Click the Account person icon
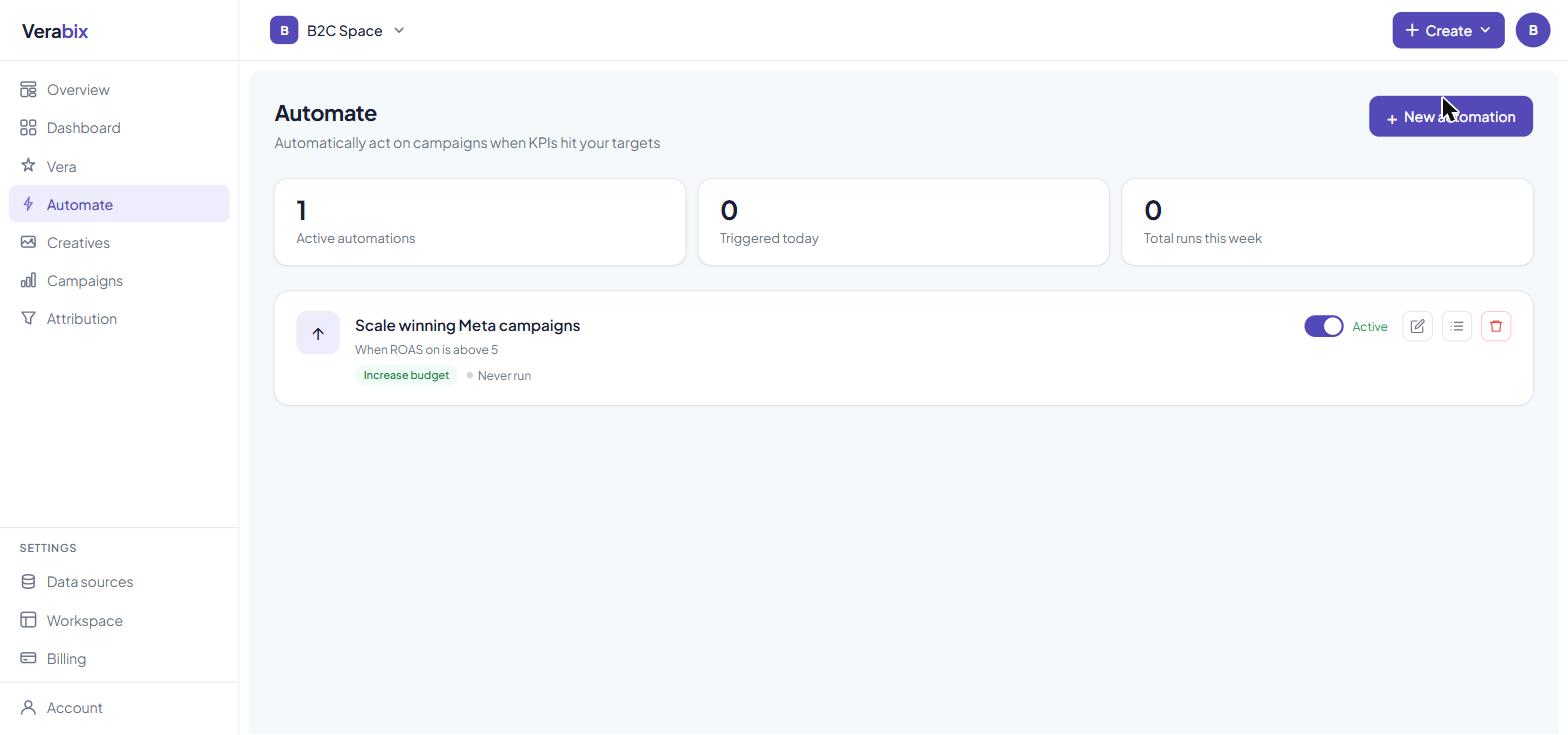The width and height of the screenshot is (1568, 735). [28, 708]
